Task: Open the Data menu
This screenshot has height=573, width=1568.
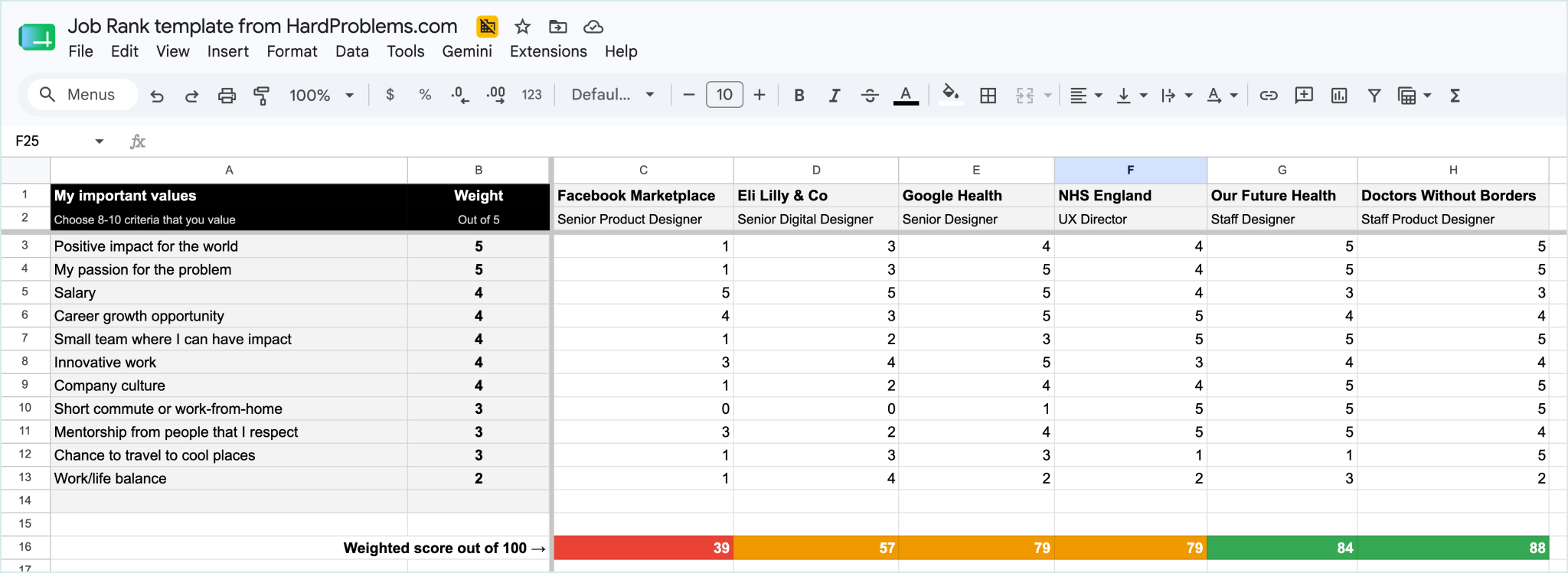Action: point(352,51)
